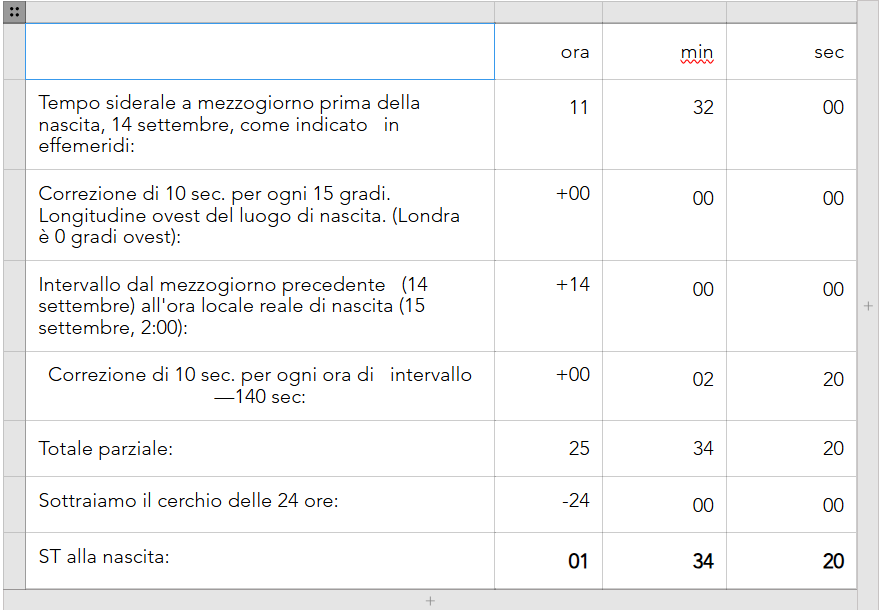This screenshot has height=610, width=879.
Task: Click the 'Totale parziale:' label cell
Action: click(260, 449)
